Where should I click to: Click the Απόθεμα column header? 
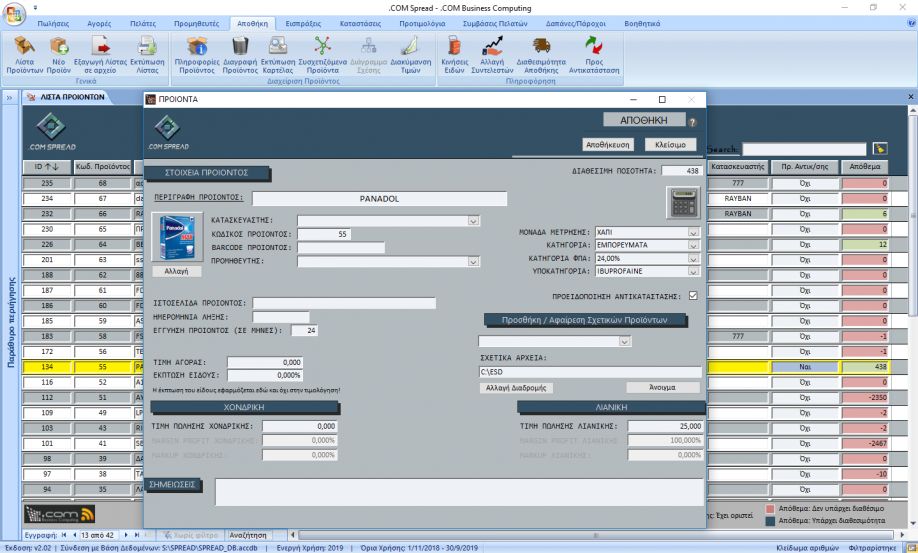click(865, 167)
